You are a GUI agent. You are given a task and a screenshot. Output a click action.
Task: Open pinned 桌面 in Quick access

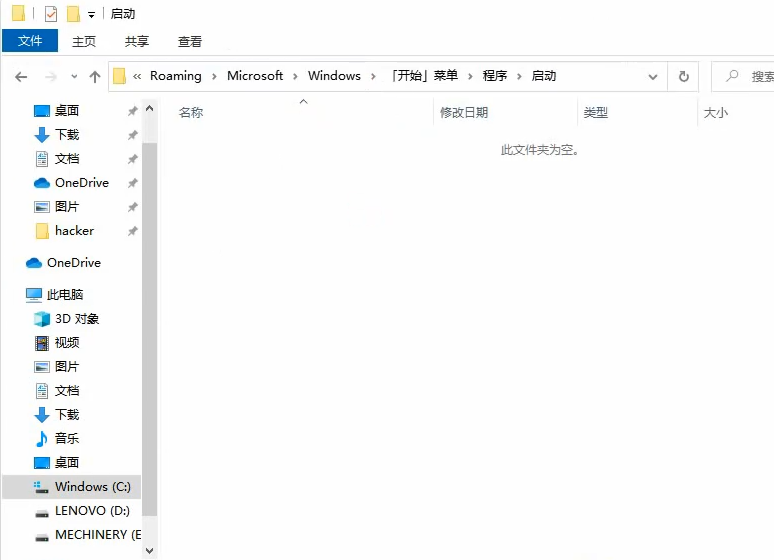coord(67,111)
